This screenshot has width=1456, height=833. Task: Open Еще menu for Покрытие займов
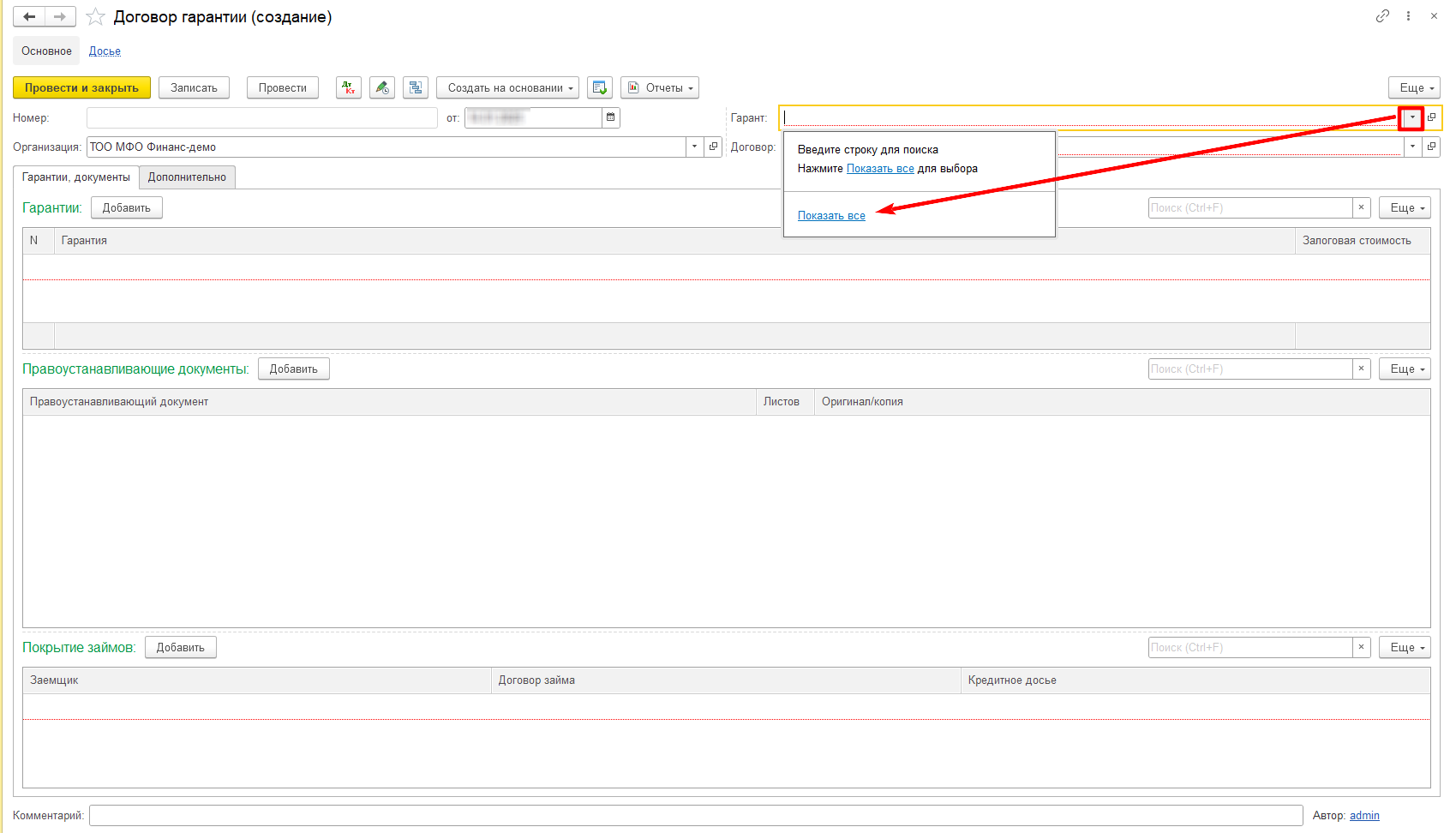click(x=1405, y=647)
